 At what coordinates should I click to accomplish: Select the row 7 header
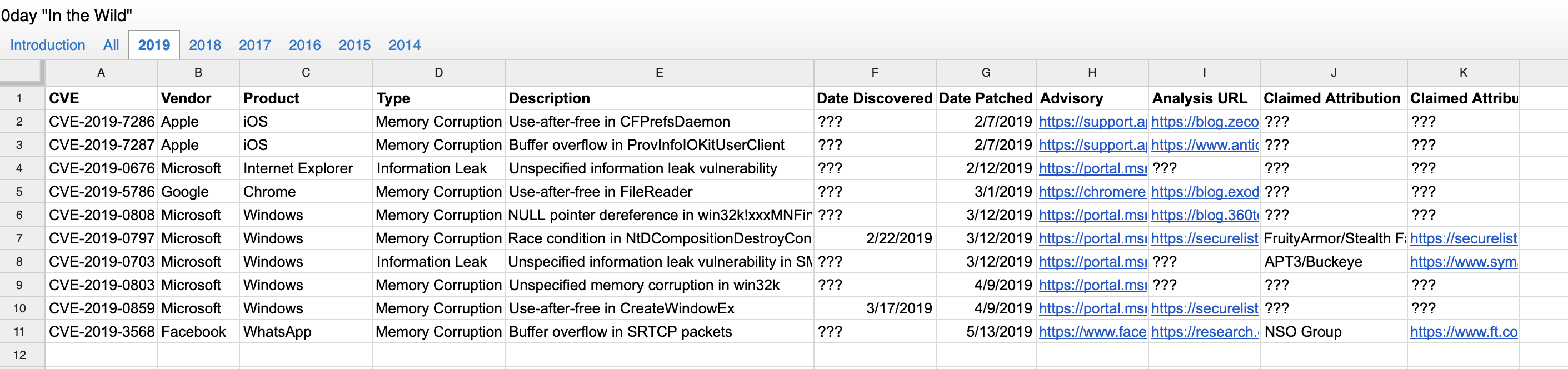pos(19,239)
